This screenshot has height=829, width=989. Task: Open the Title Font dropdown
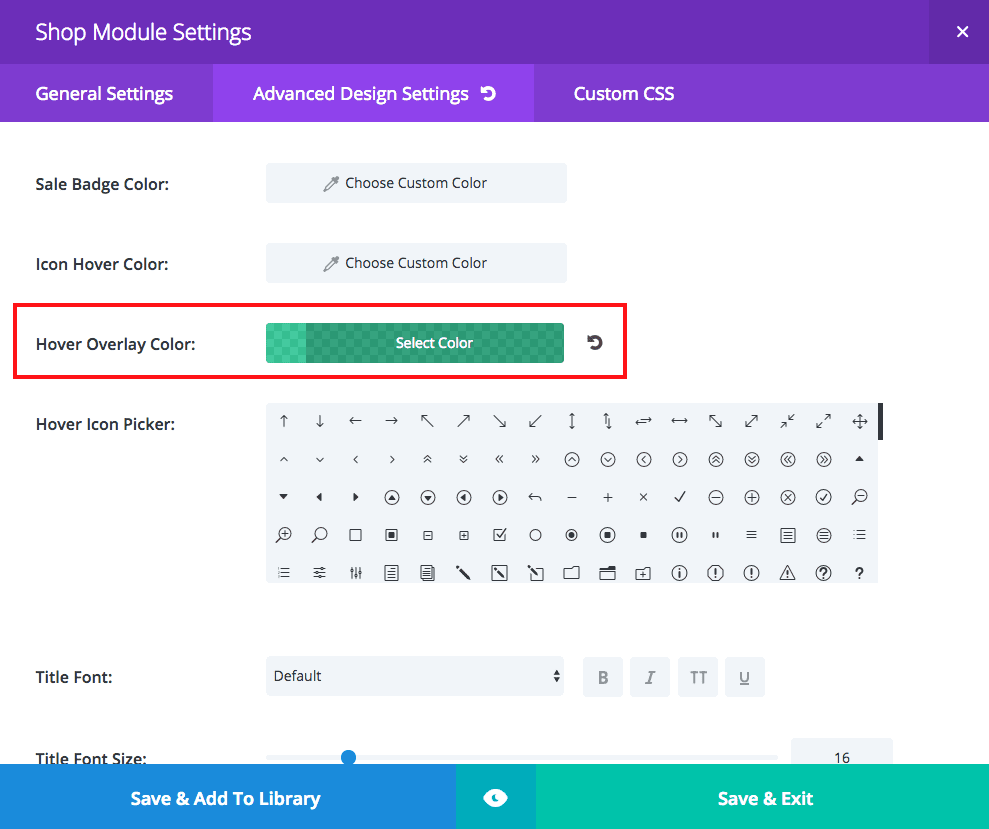point(415,676)
